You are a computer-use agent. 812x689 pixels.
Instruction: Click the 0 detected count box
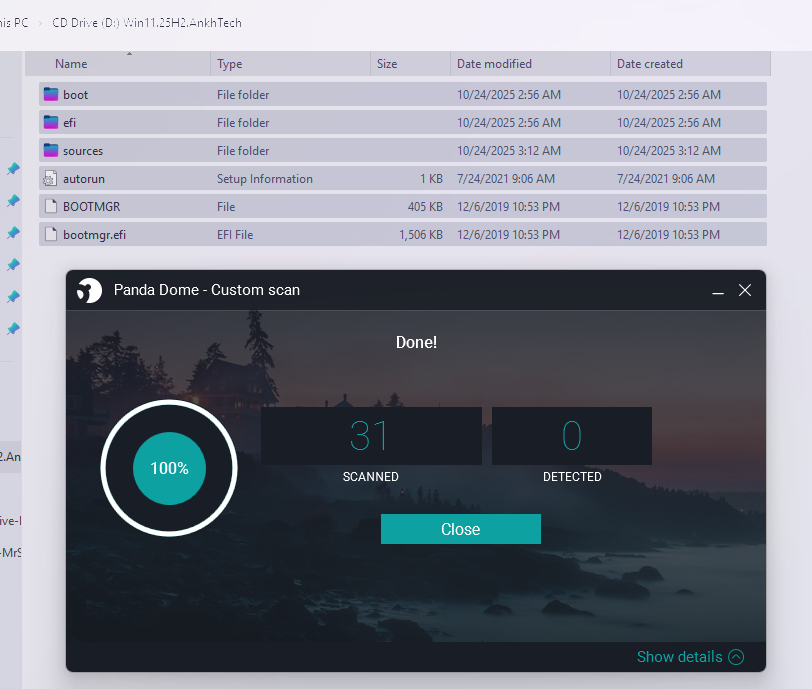click(x=572, y=436)
